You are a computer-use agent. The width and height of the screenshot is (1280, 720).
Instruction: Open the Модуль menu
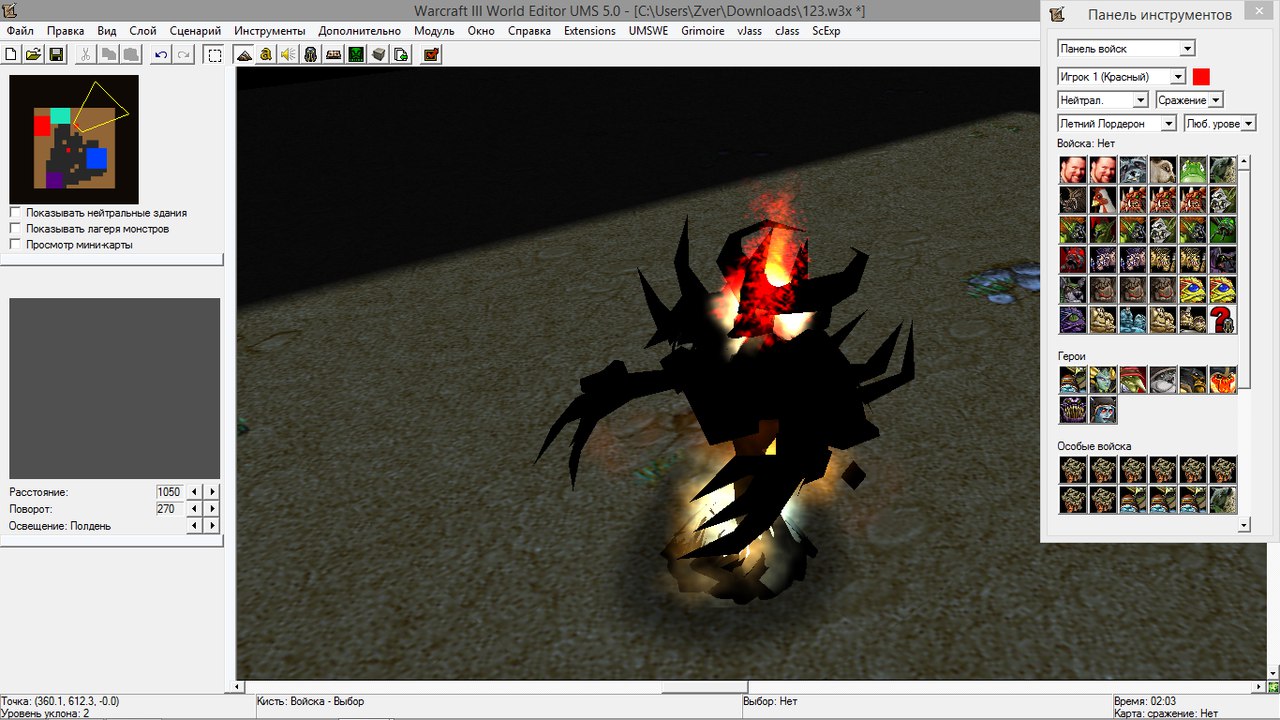point(434,31)
